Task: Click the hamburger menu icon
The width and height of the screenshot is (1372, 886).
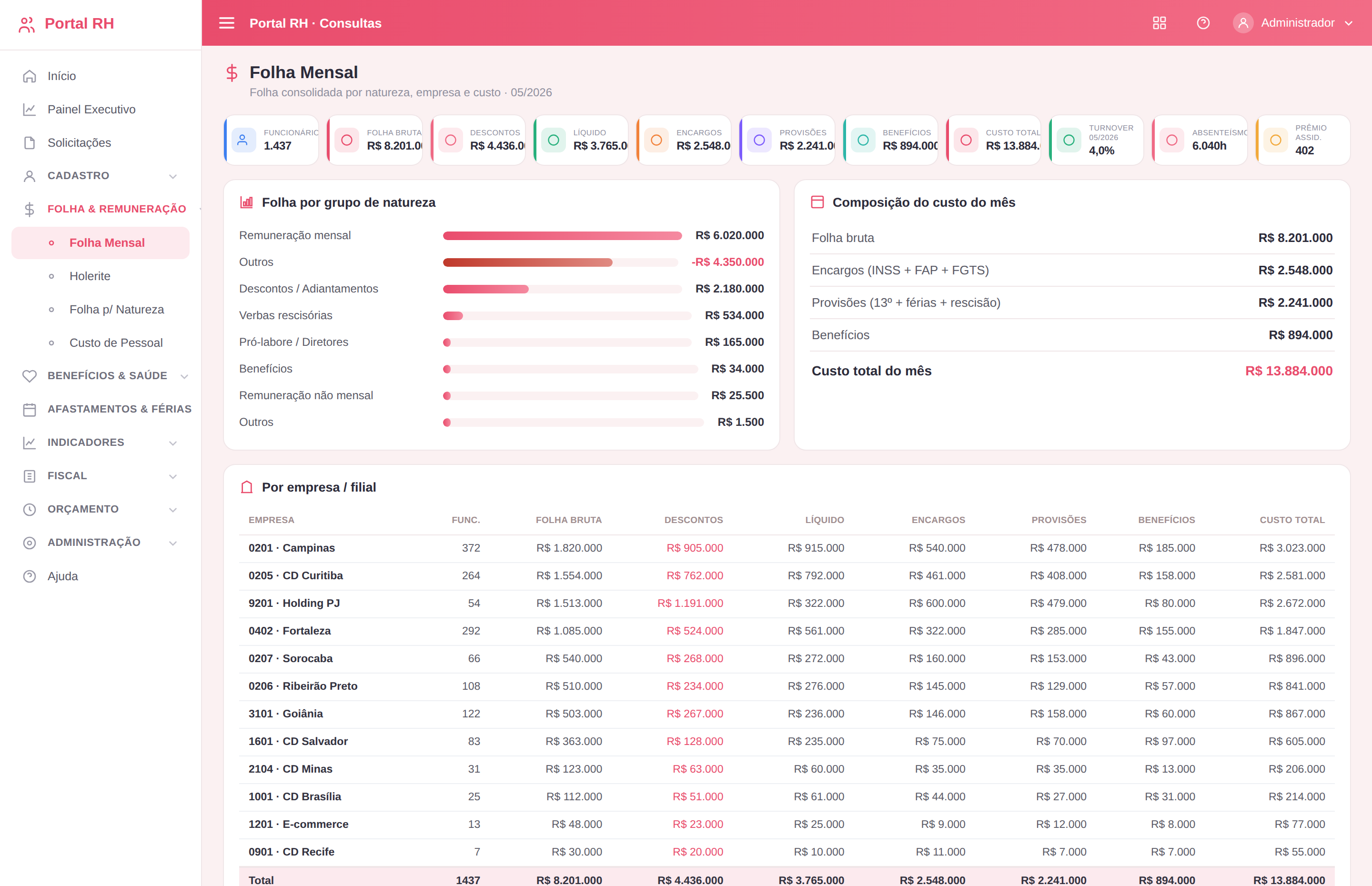Action: click(x=227, y=23)
